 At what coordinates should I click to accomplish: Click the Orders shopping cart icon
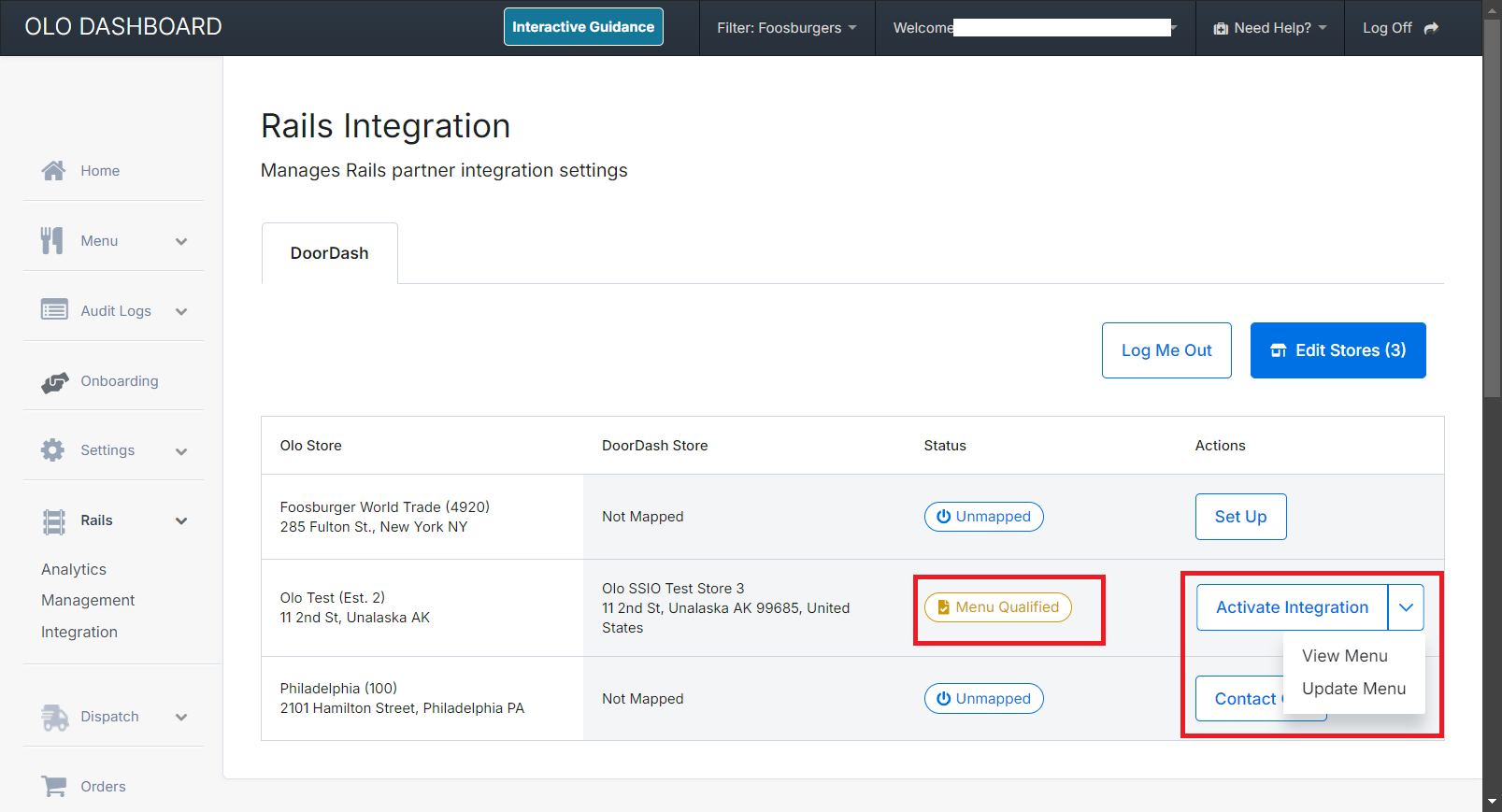point(54,786)
